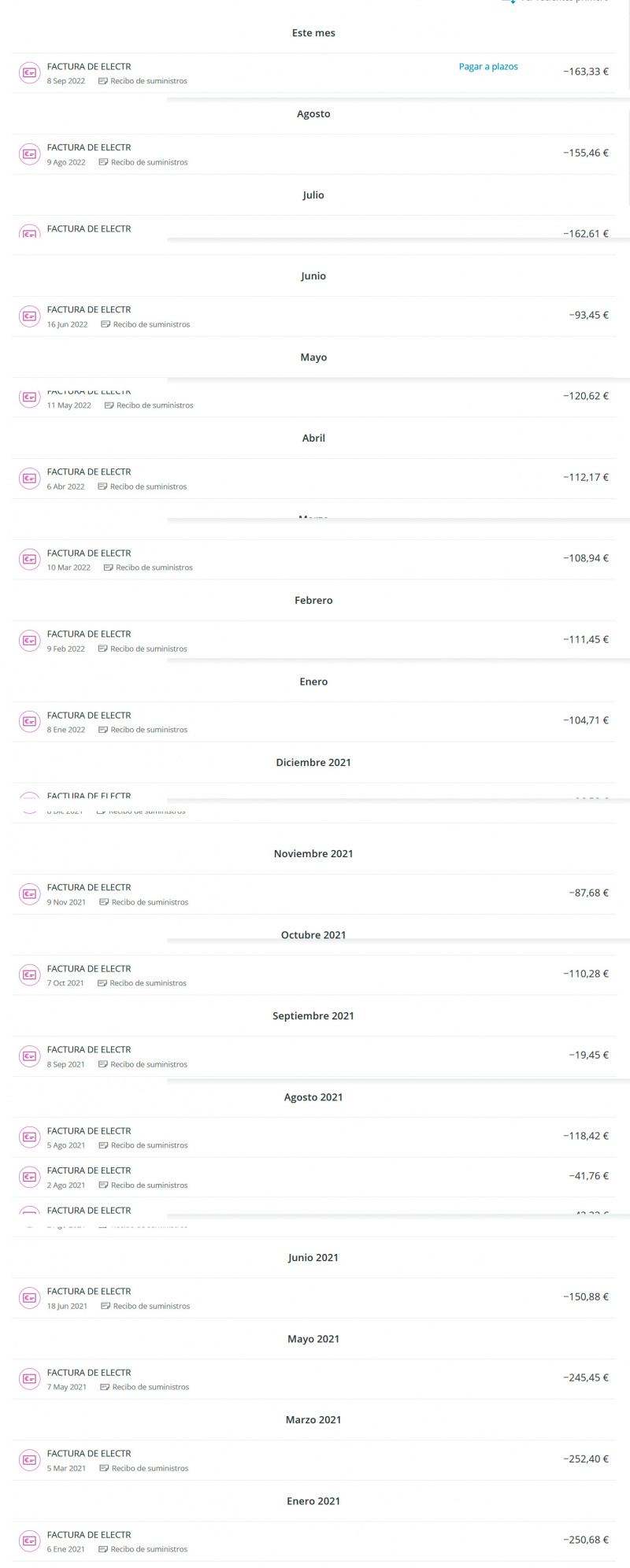The height and width of the screenshot is (1568, 630).
Task: Select the transaction amount −41,76 €
Action: (588, 1176)
